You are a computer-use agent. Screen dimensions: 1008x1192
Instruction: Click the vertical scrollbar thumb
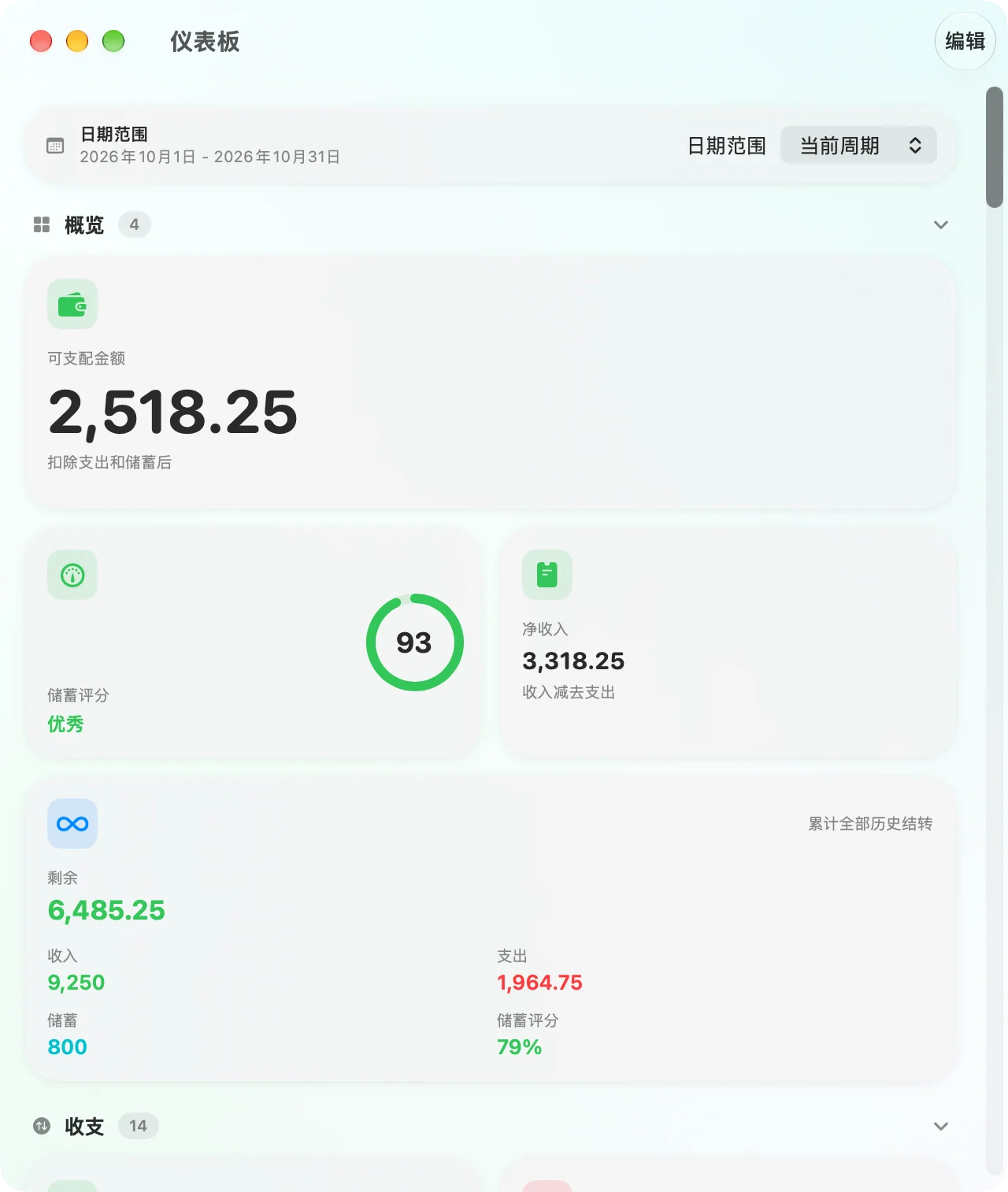pos(995,147)
